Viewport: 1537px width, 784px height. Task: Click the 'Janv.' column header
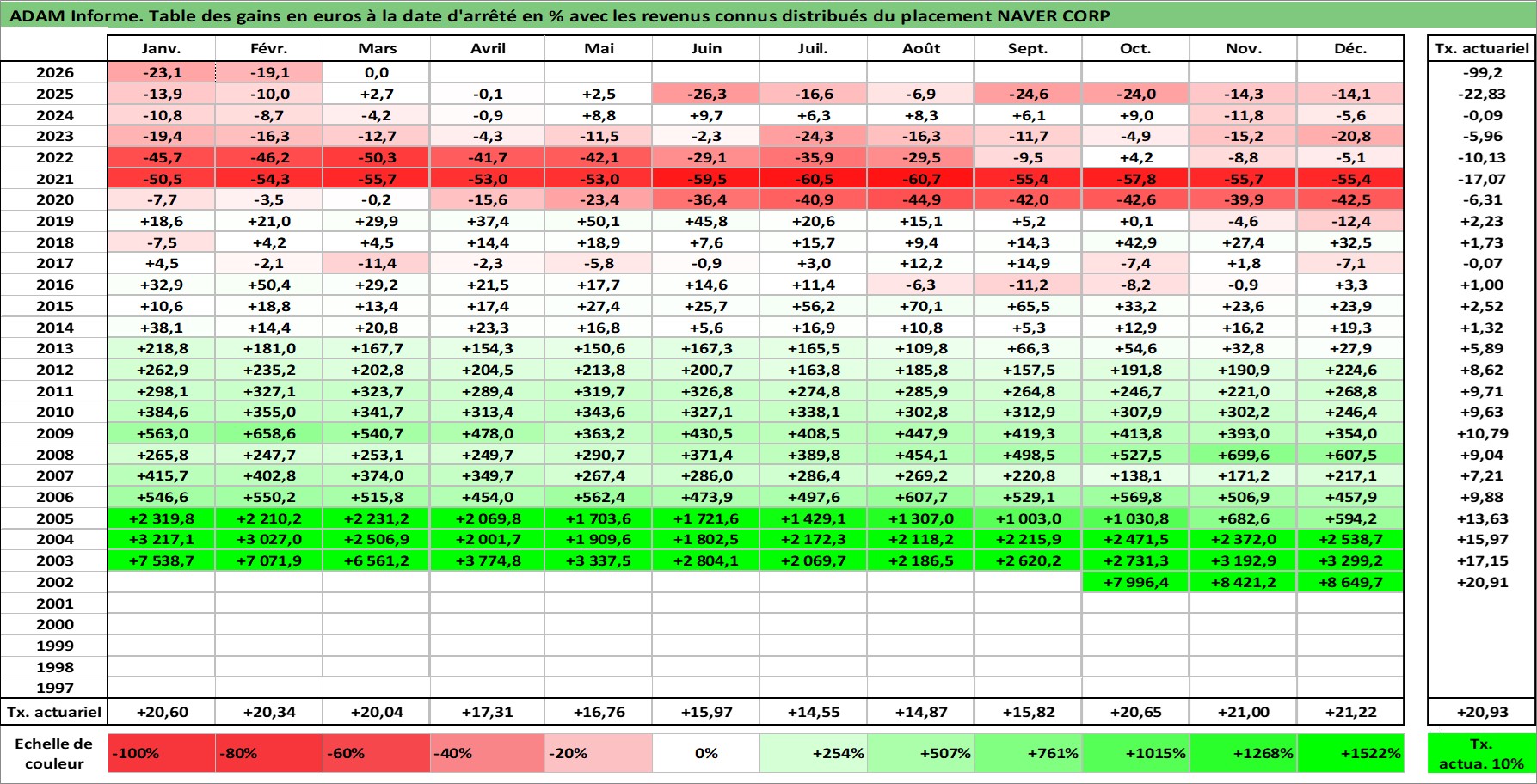click(162, 49)
